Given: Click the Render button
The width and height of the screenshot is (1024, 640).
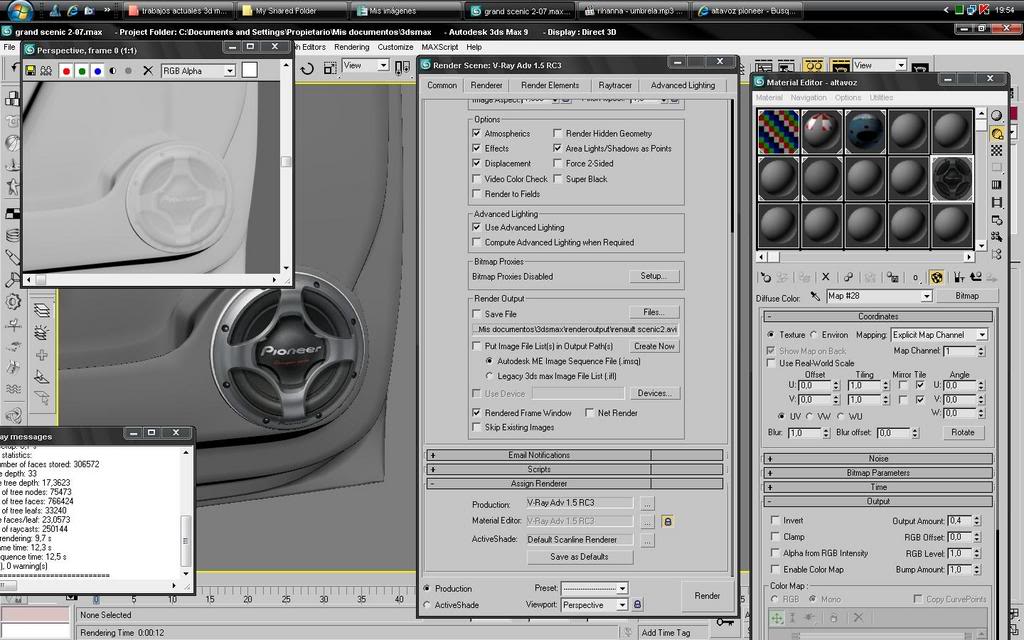Looking at the screenshot, I should click(707, 596).
